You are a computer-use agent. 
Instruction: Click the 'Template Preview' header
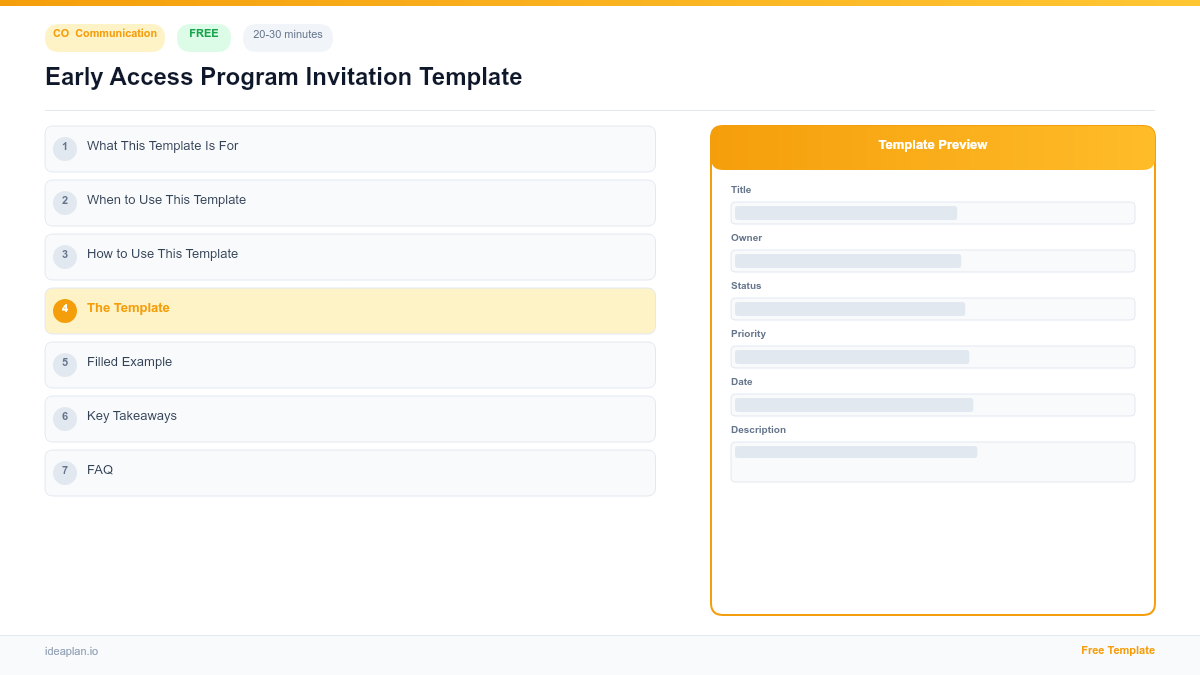933,146
